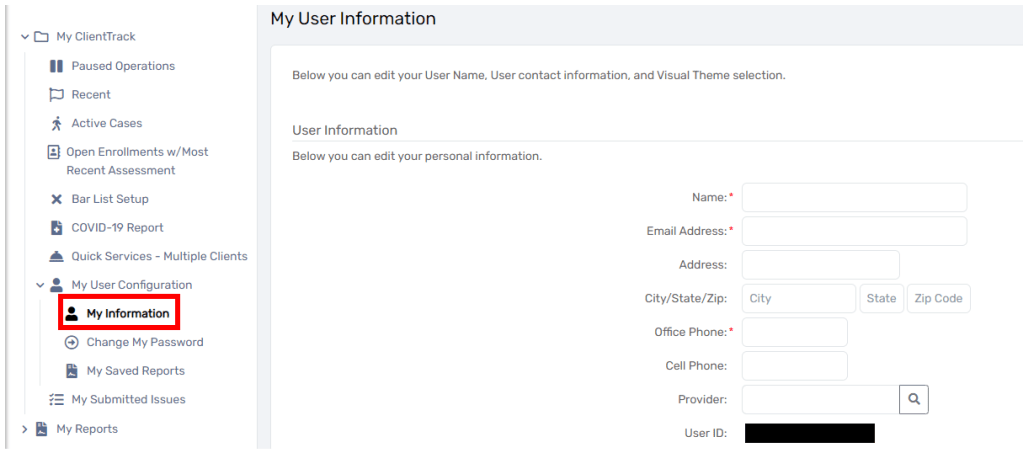Select My Information in the sidebar
Screen dimensions: 1023x453
point(127,314)
